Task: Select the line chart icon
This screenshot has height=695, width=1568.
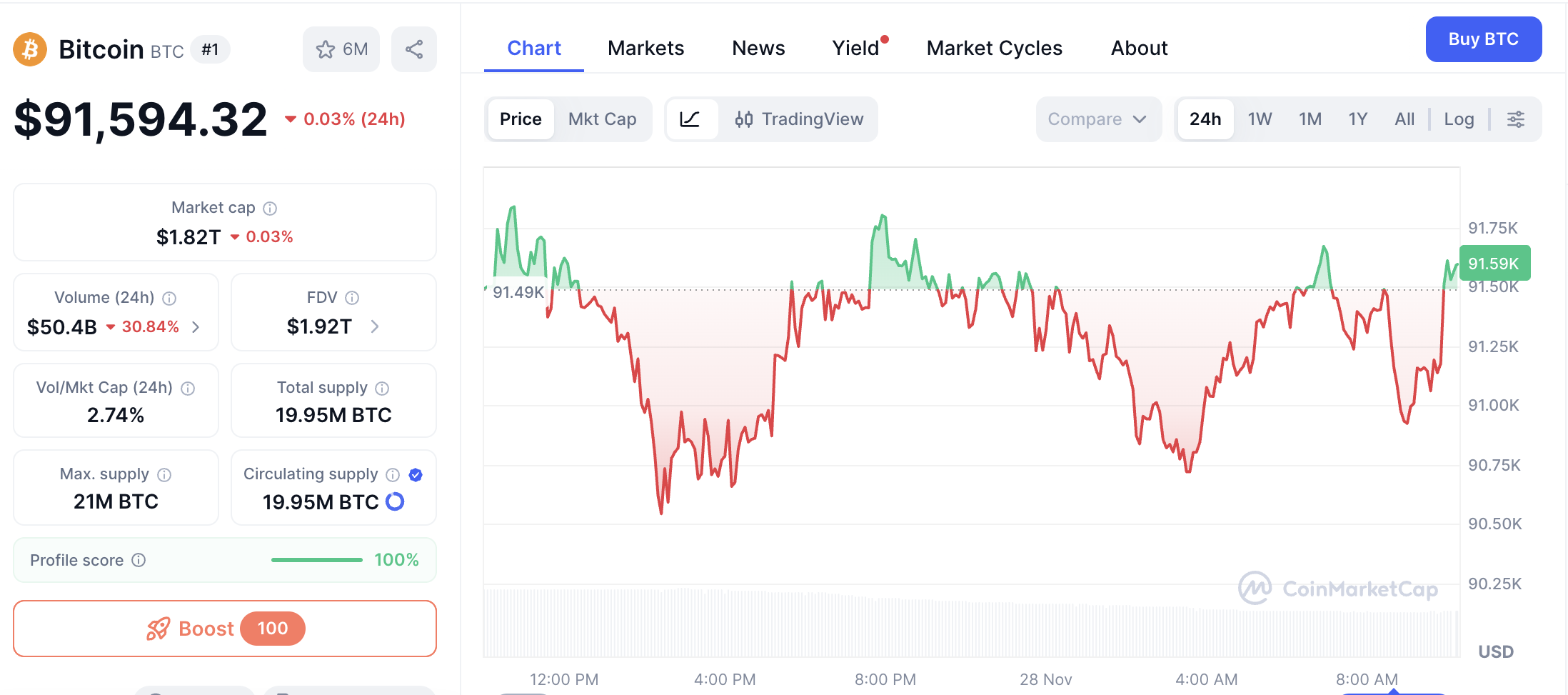Action: (690, 119)
